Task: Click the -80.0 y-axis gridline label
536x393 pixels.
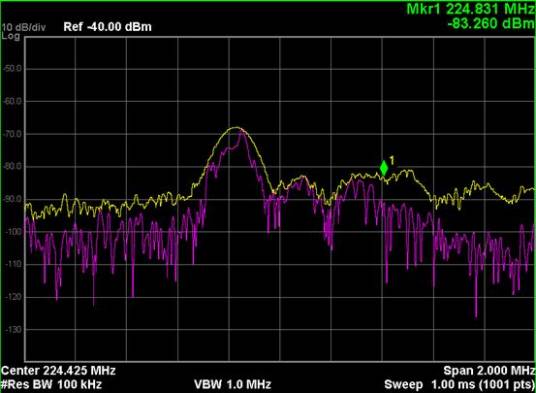Action: [13, 166]
